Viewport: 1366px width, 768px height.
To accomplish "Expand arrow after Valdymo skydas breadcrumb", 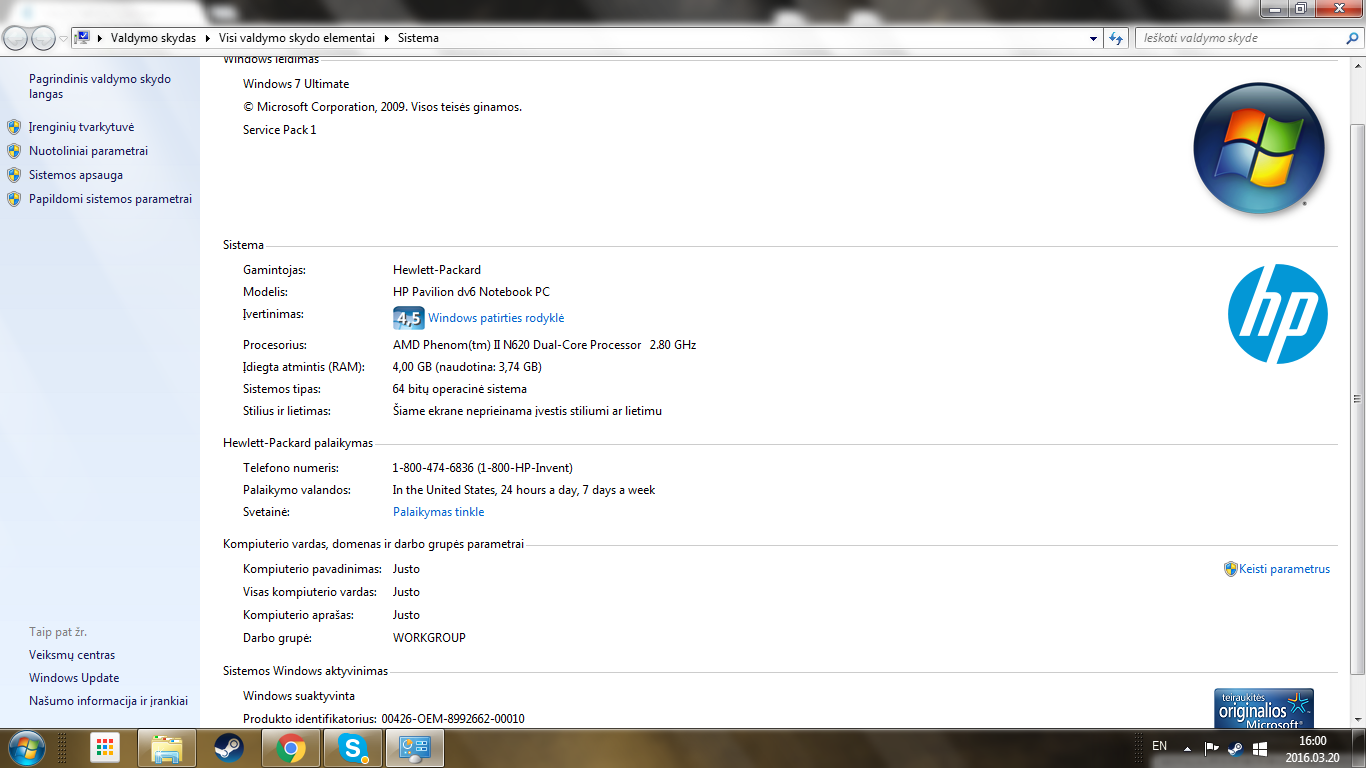I will click(x=208, y=38).
